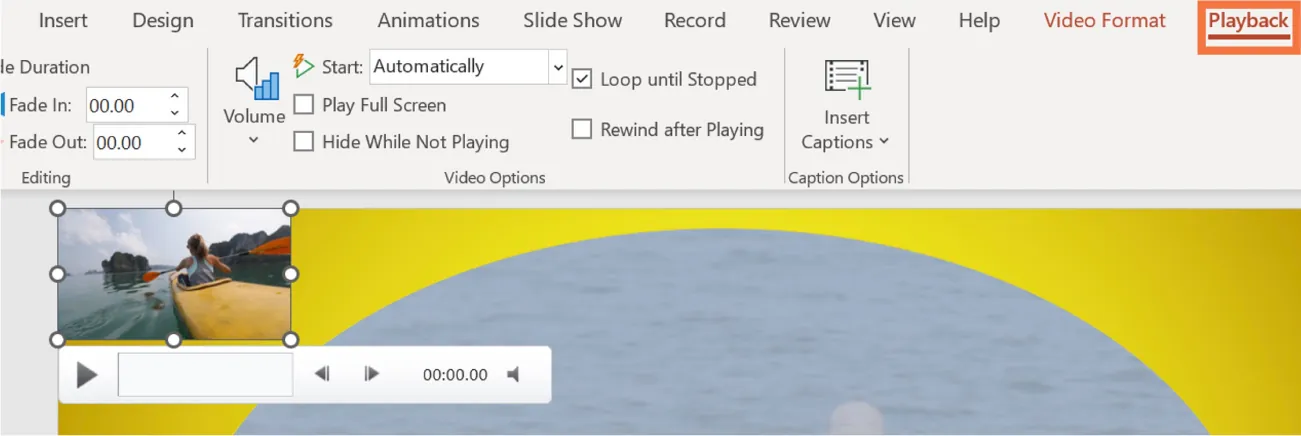This screenshot has width=1301, height=436.
Task: Decrease Fade Out duration with down arrow
Action: pos(181,150)
